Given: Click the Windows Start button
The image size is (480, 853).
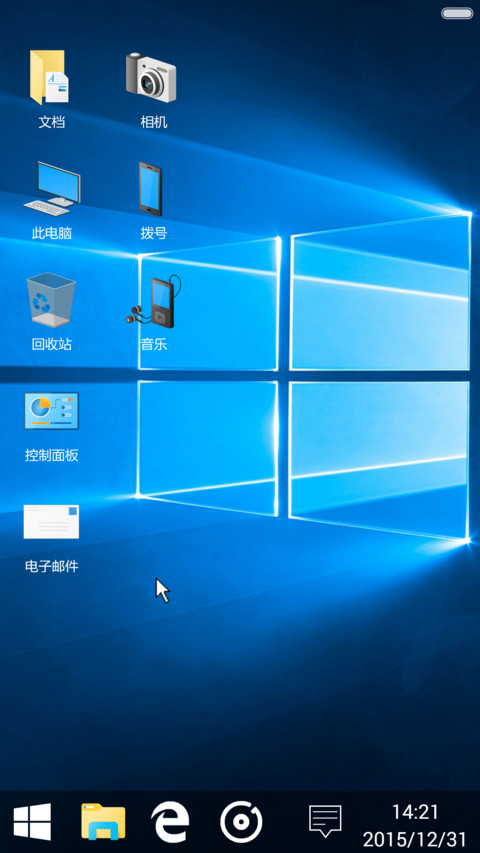Looking at the screenshot, I should coord(32,821).
